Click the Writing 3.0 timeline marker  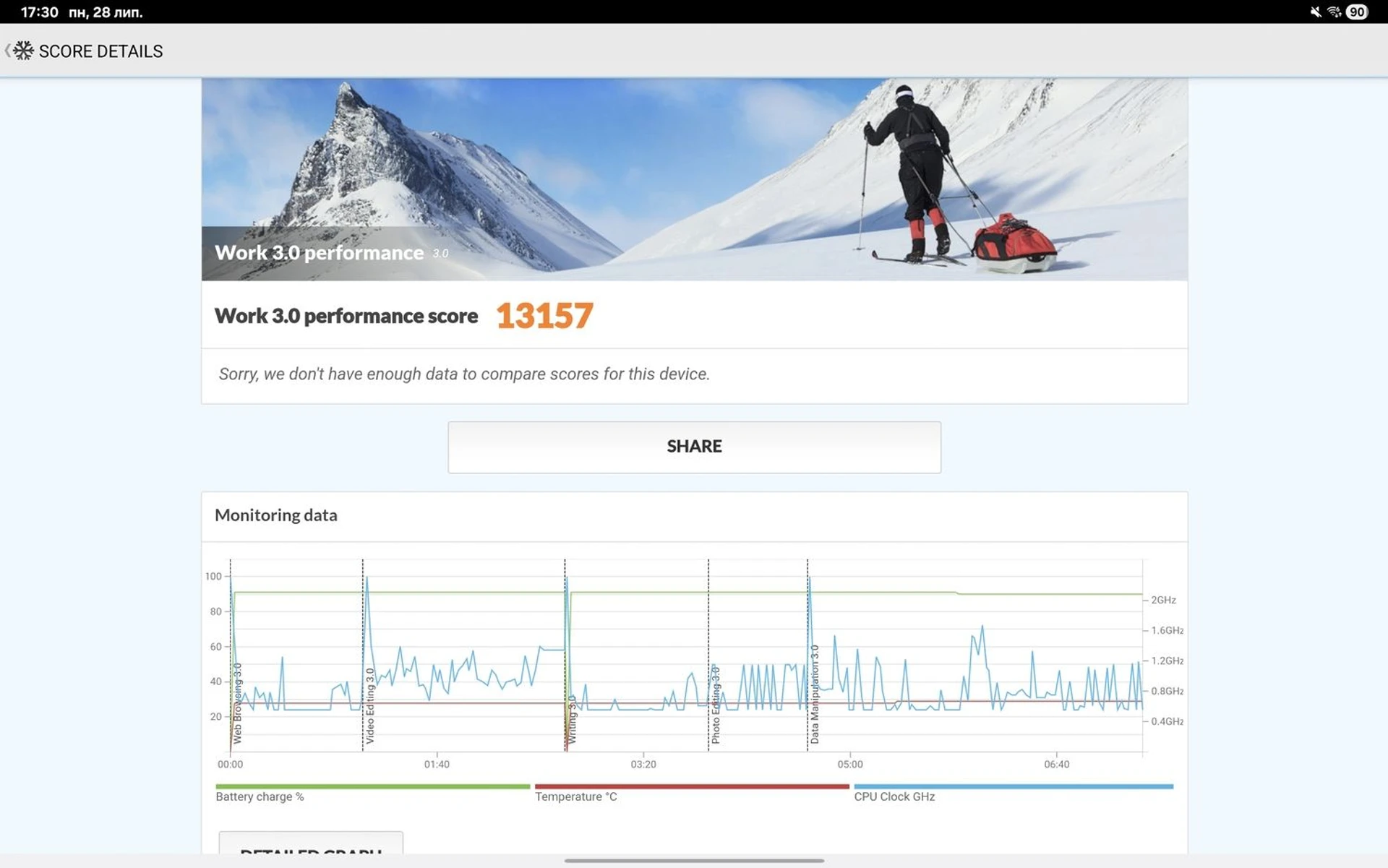[571, 720]
